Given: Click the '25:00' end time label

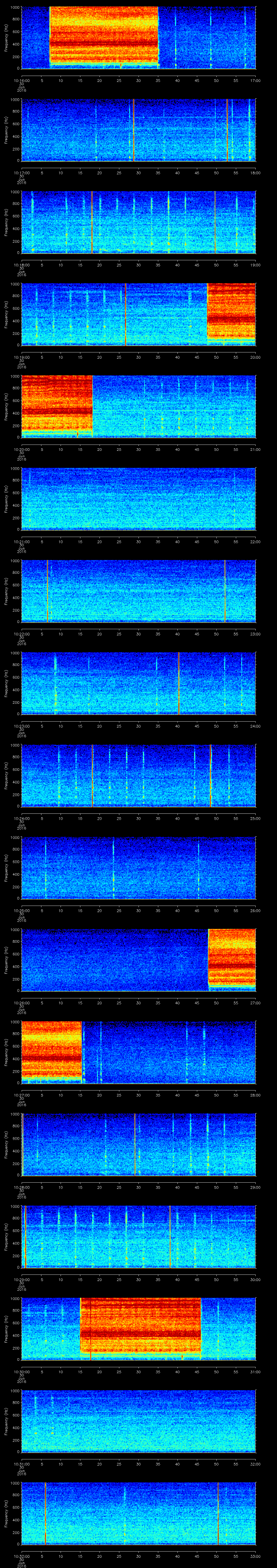Looking at the screenshot, I should (x=255, y=818).
